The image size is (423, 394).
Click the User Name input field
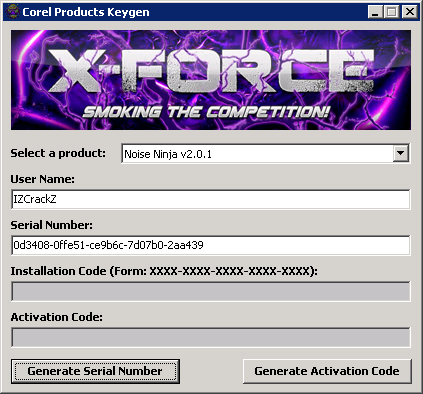211,199
